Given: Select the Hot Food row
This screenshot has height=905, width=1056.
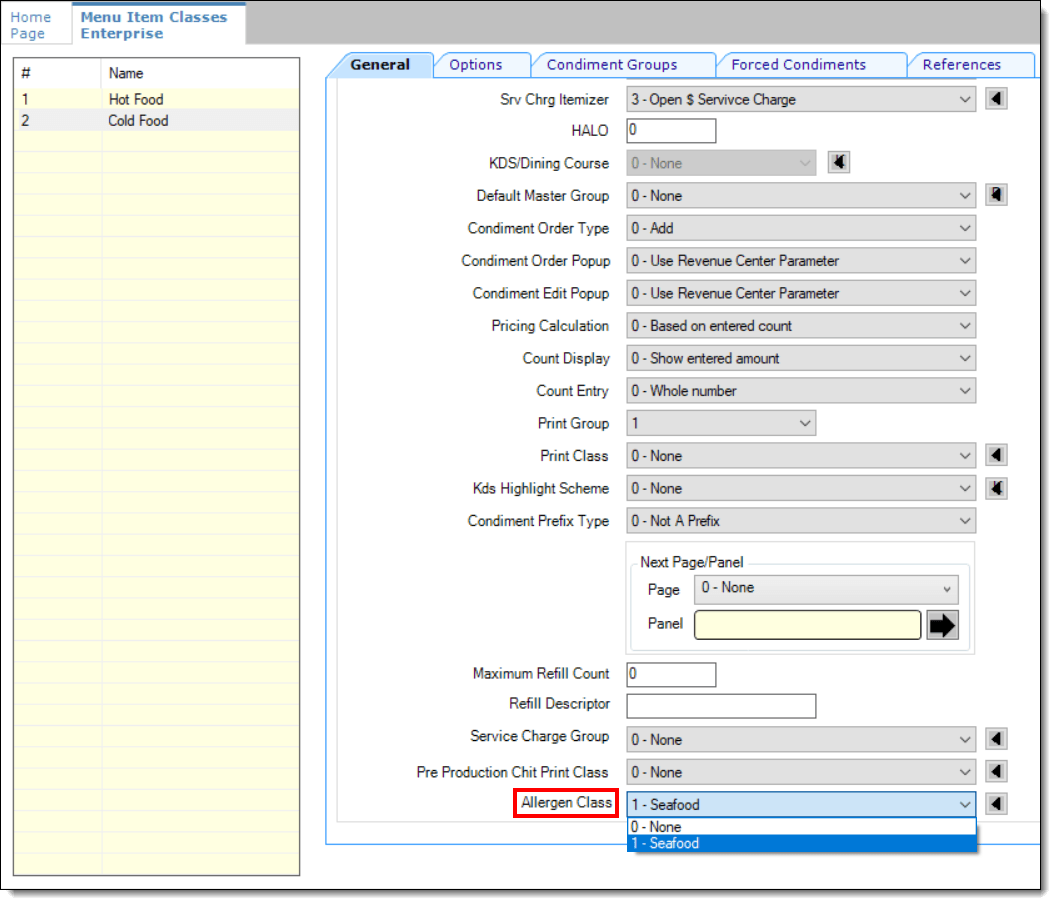Looking at the screenshot, I should [156, 99].
